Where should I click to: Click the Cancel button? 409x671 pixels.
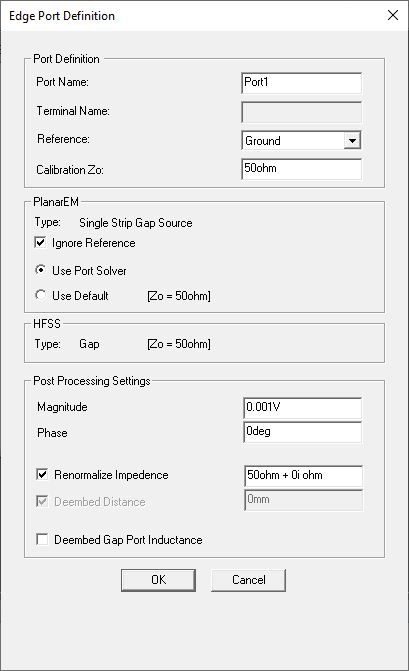pos(248,580)
